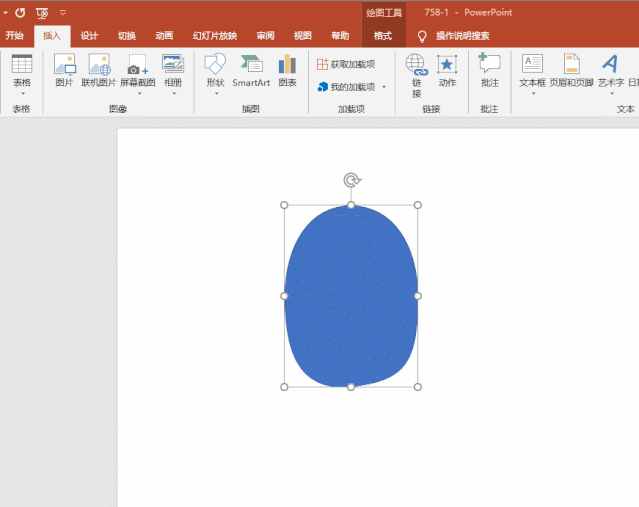Switch to the 设计 (Design) tab
The image size is (639, 507).
[x=89, y=36]
